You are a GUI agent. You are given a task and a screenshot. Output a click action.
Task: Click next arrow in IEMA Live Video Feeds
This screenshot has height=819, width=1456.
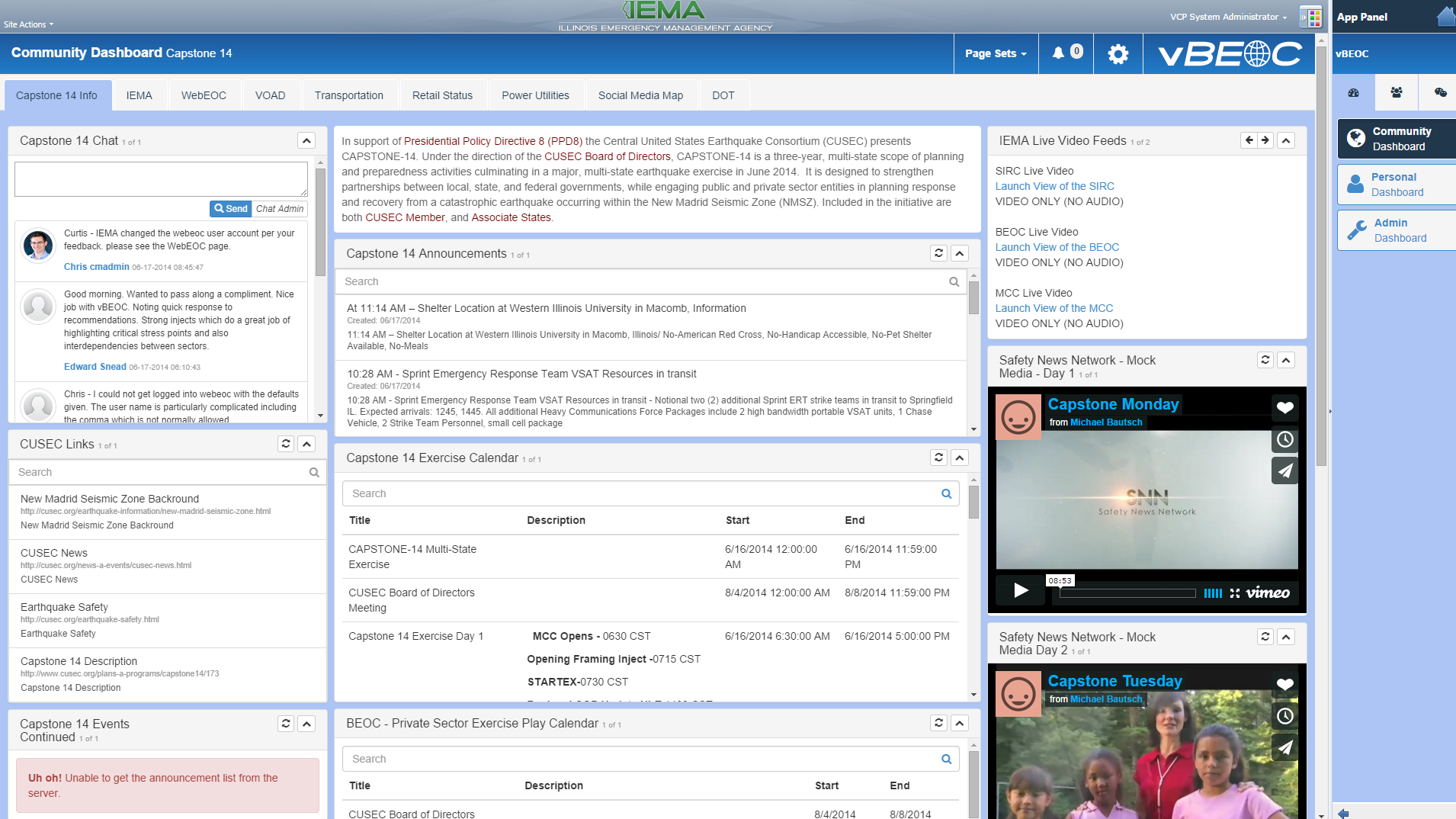[x=1265, y=140]
